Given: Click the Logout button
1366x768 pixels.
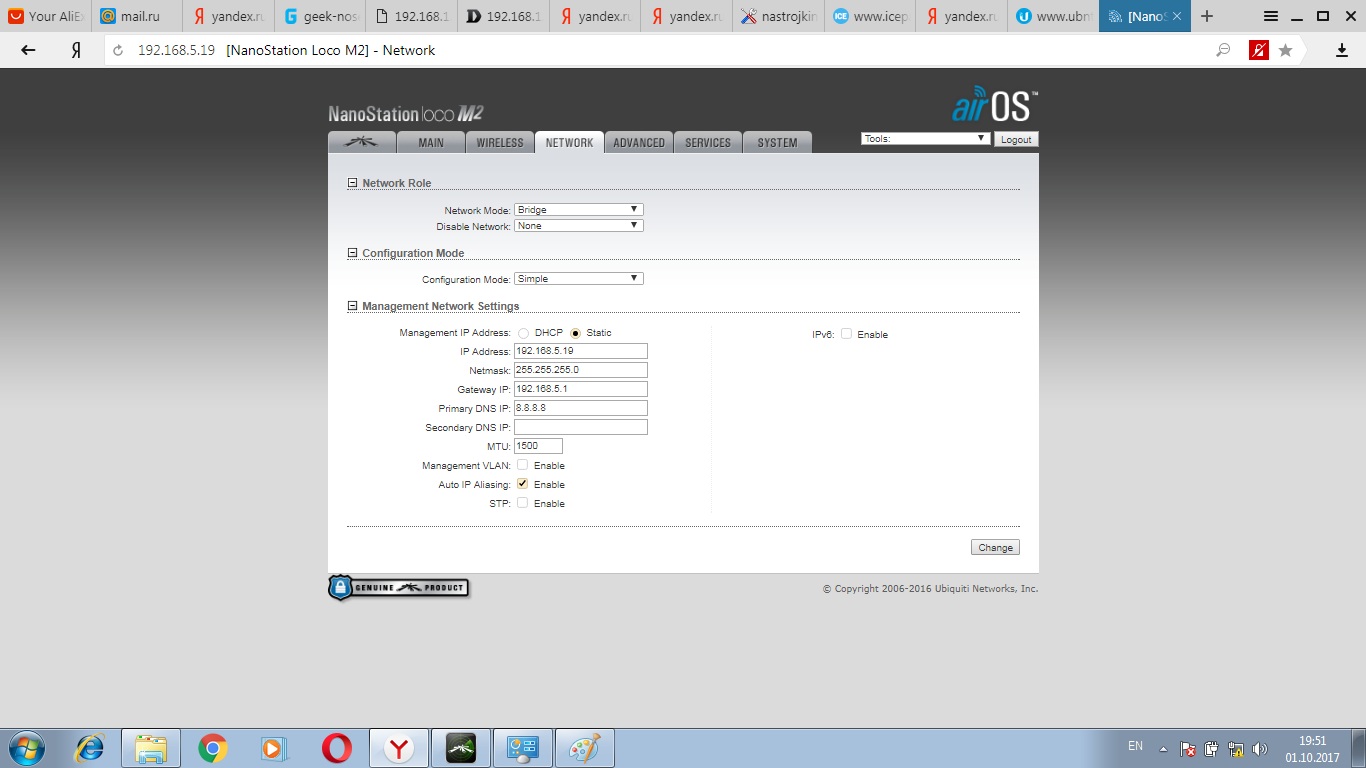Looking at the screenshot, I should point(1016,139).
